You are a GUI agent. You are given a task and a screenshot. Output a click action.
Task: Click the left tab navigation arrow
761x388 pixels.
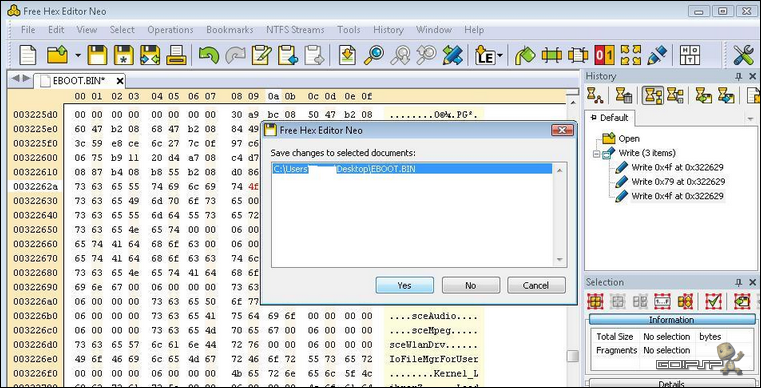pos(15,78)
